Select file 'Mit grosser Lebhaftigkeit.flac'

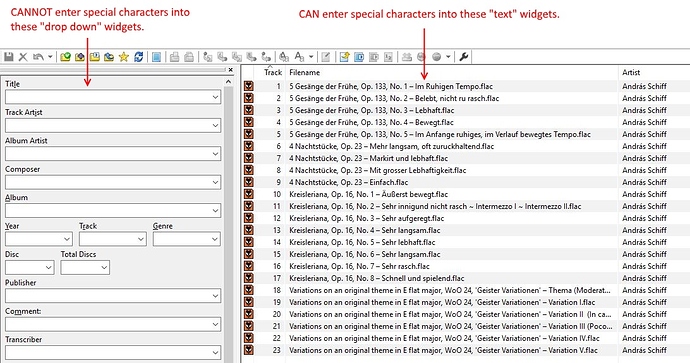tap(377, 170)
